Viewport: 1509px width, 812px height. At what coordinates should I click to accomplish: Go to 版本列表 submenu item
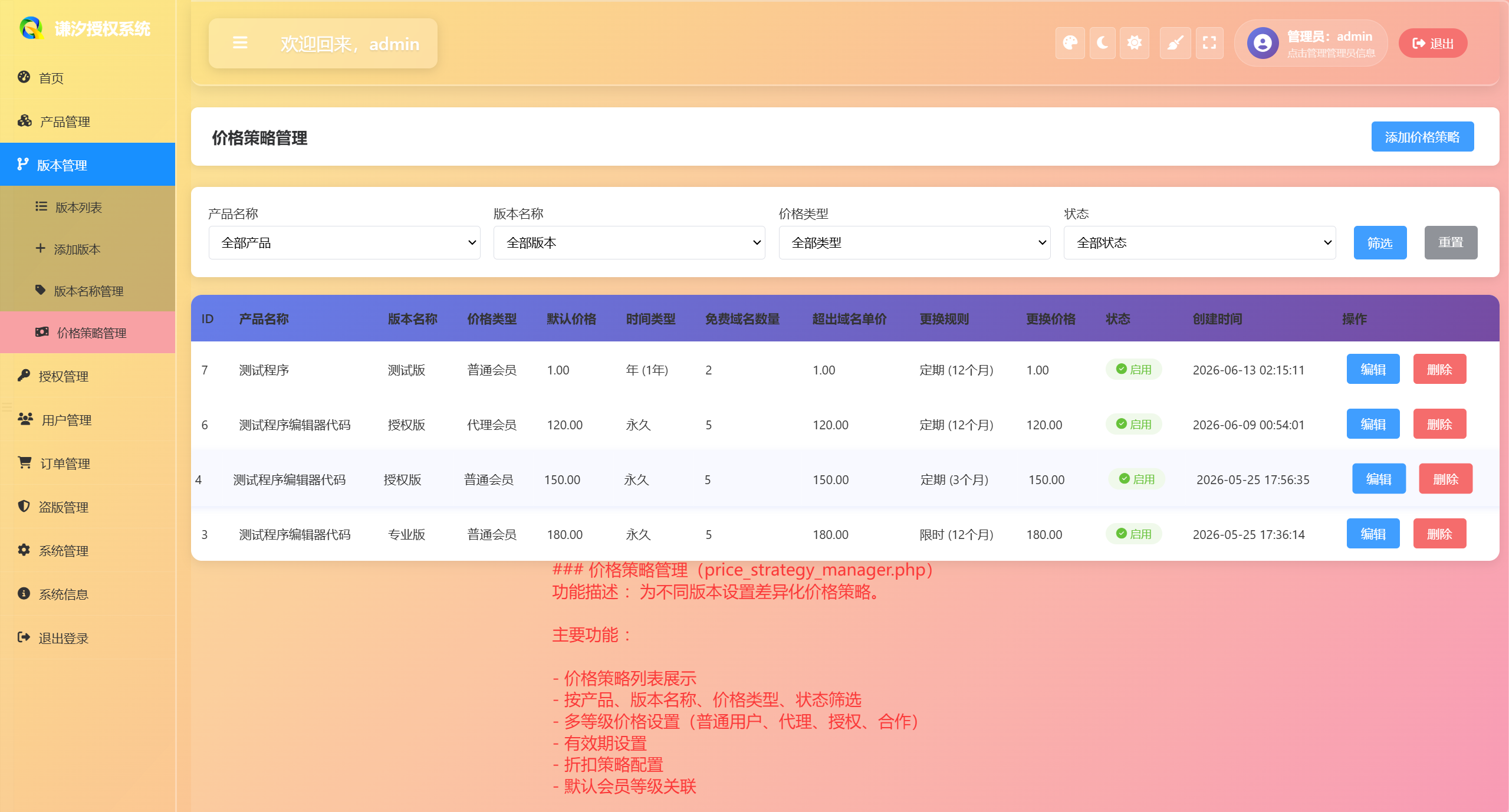tap(87, 207)
